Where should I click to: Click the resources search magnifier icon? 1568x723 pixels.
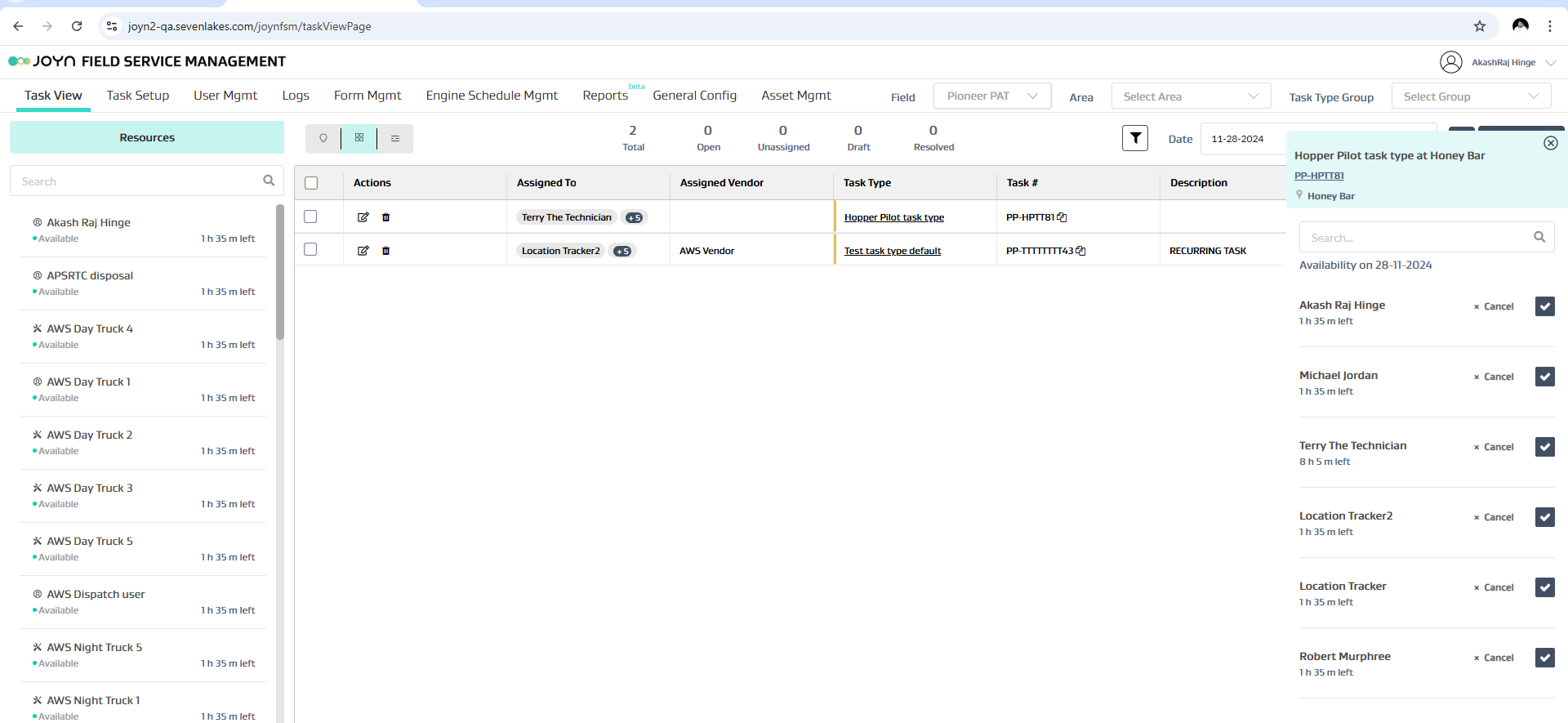coord(269,181)
